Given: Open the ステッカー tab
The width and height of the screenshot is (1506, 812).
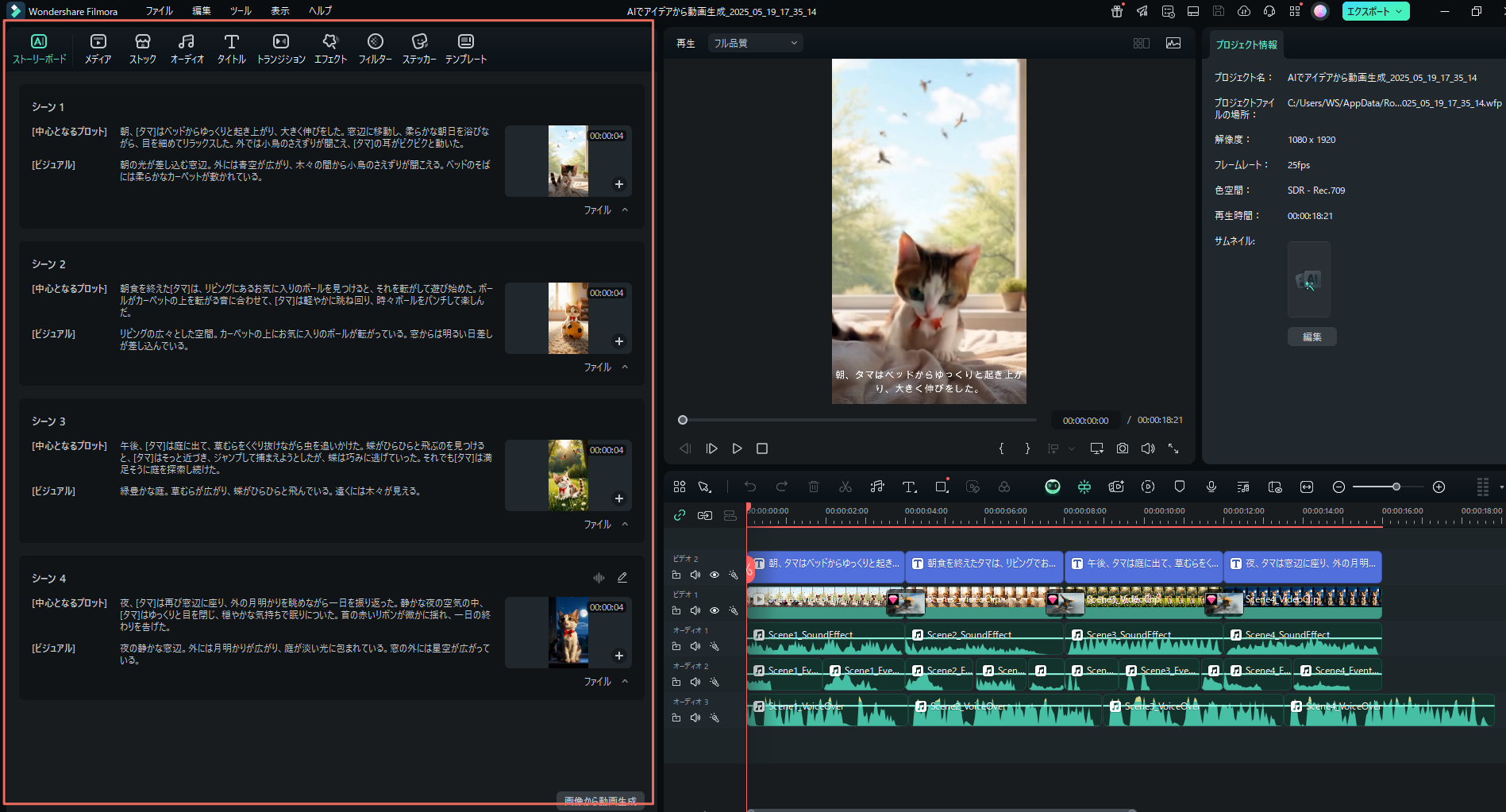Looking at the screenshot, I should [419, 48].
